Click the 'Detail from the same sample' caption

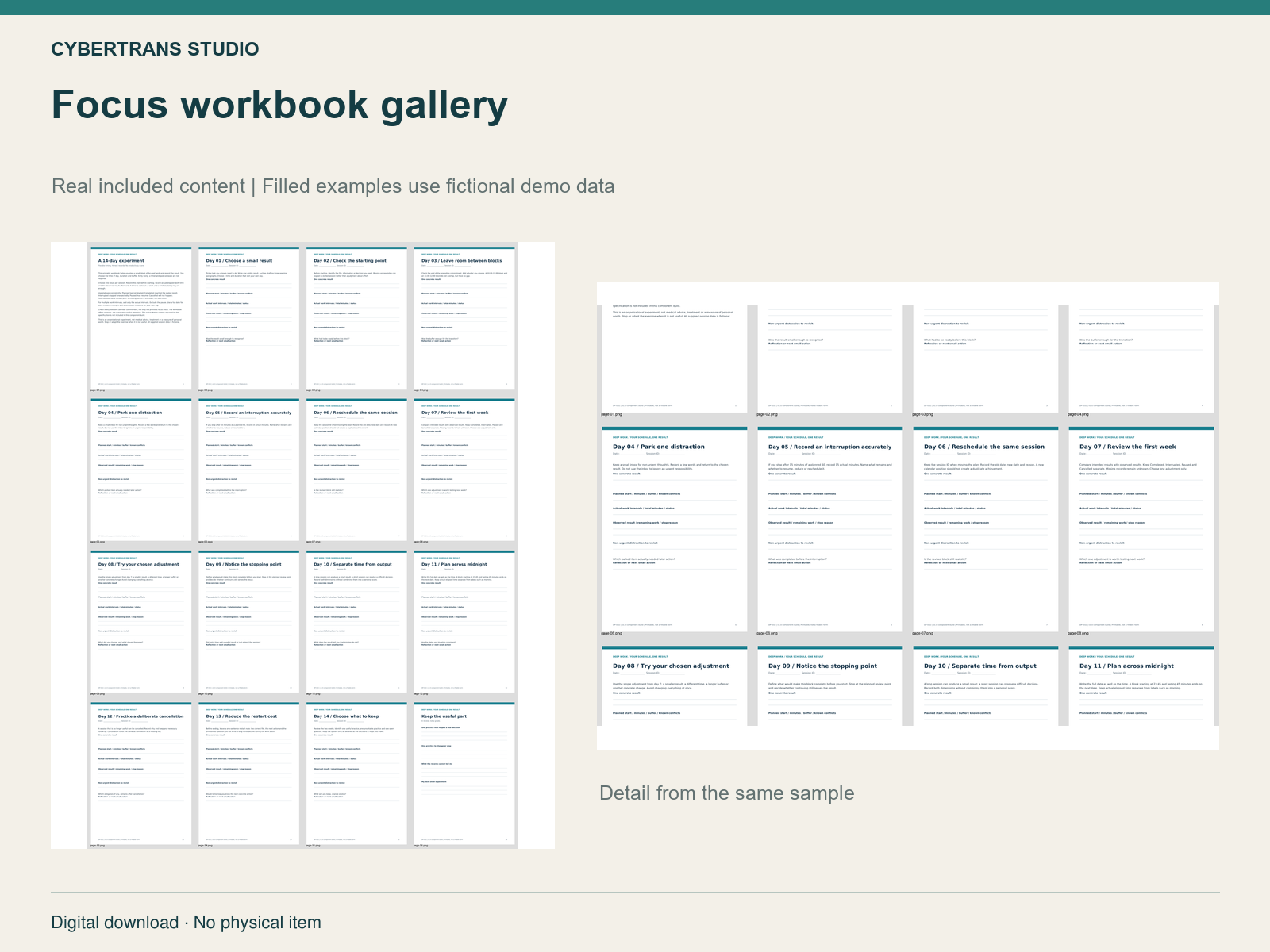point(726,793)
